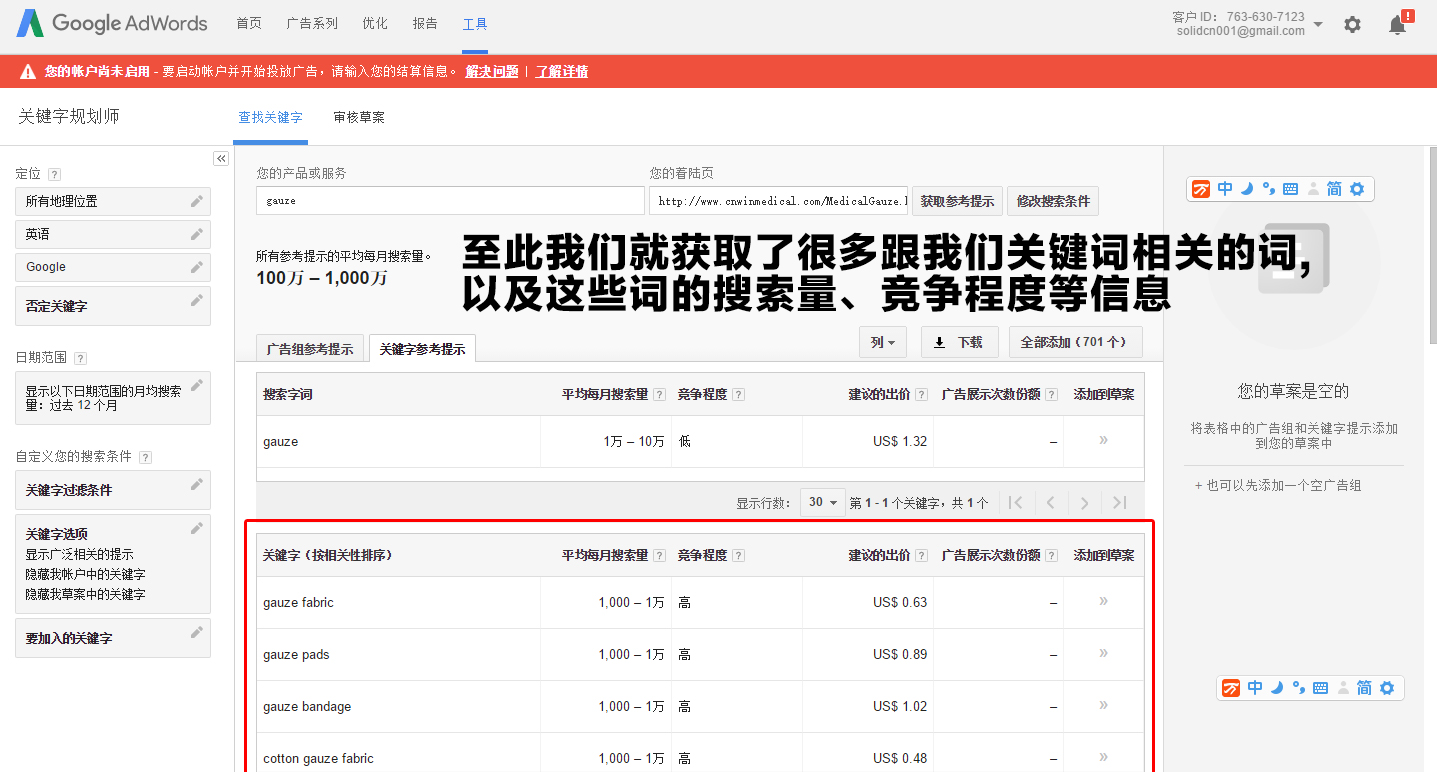The image size is (1437, 772).
Task: Edit 否定关键字 with its pencil icon
Action: tap(197, 300)
